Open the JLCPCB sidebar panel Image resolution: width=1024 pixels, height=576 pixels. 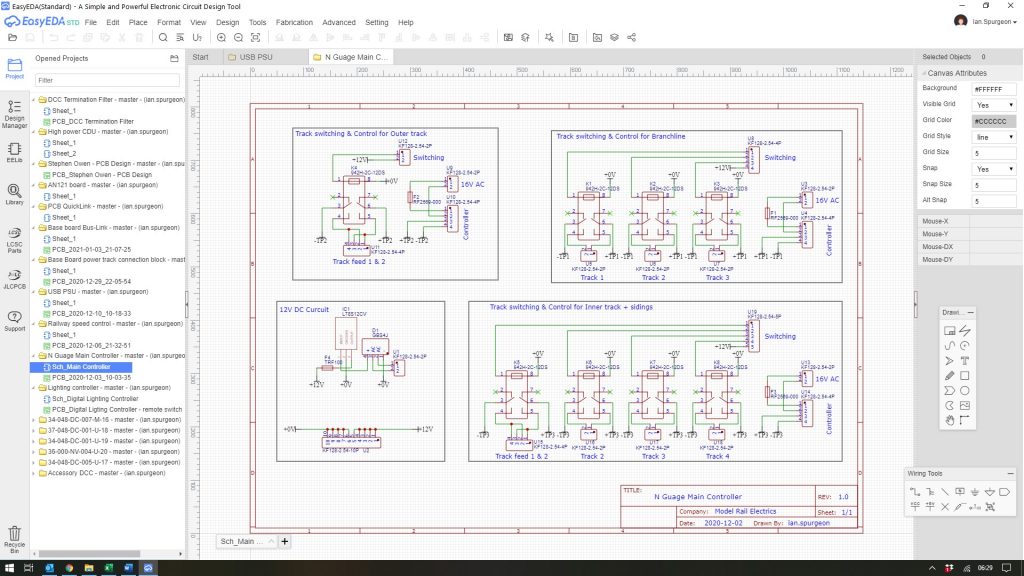point(14,279)
